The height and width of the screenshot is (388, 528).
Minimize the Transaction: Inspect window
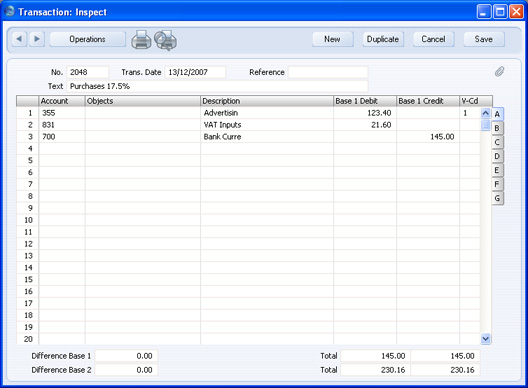[484, 12]
